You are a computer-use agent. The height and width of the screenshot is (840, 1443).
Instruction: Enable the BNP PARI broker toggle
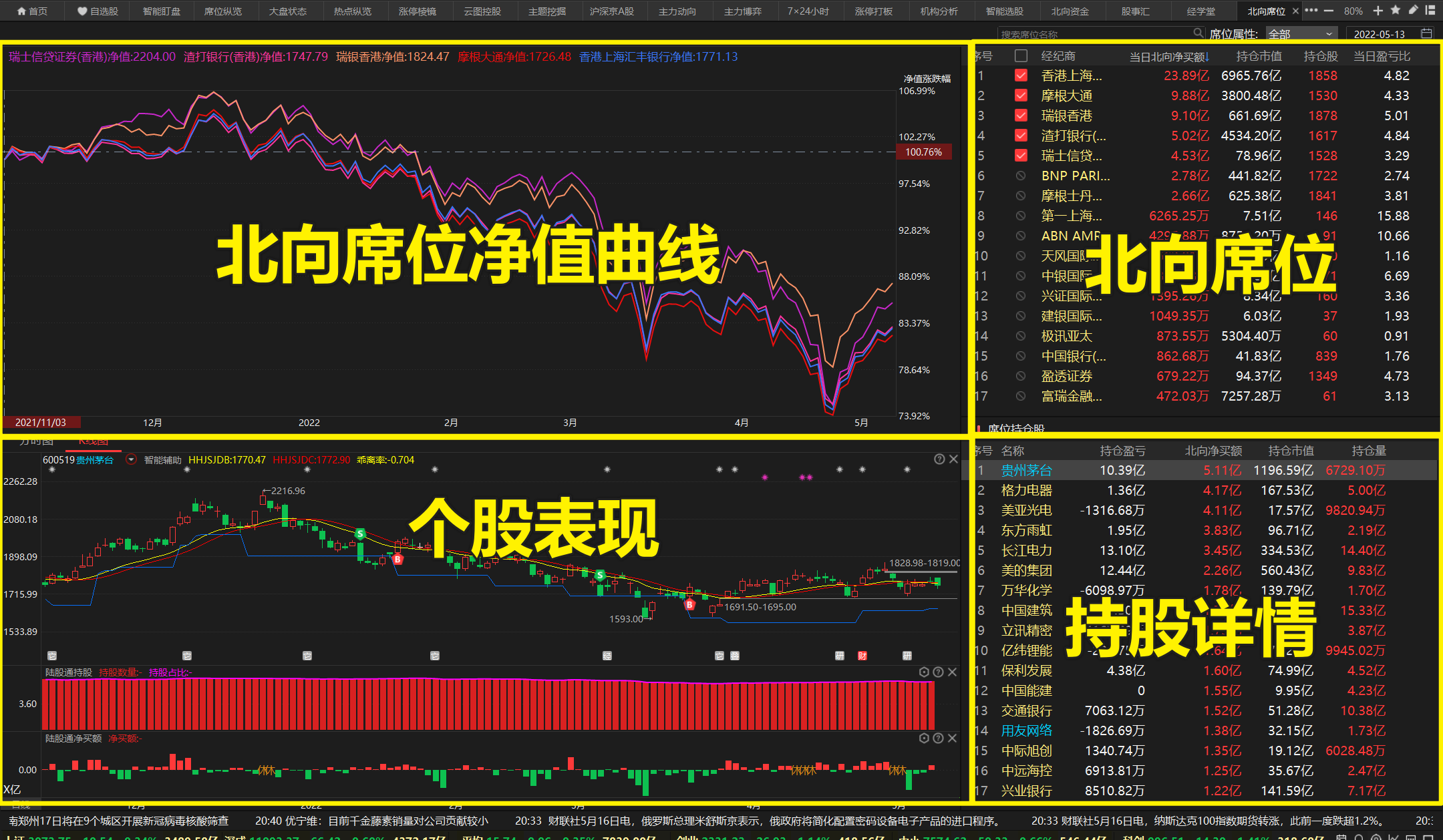click(1021, 176)
